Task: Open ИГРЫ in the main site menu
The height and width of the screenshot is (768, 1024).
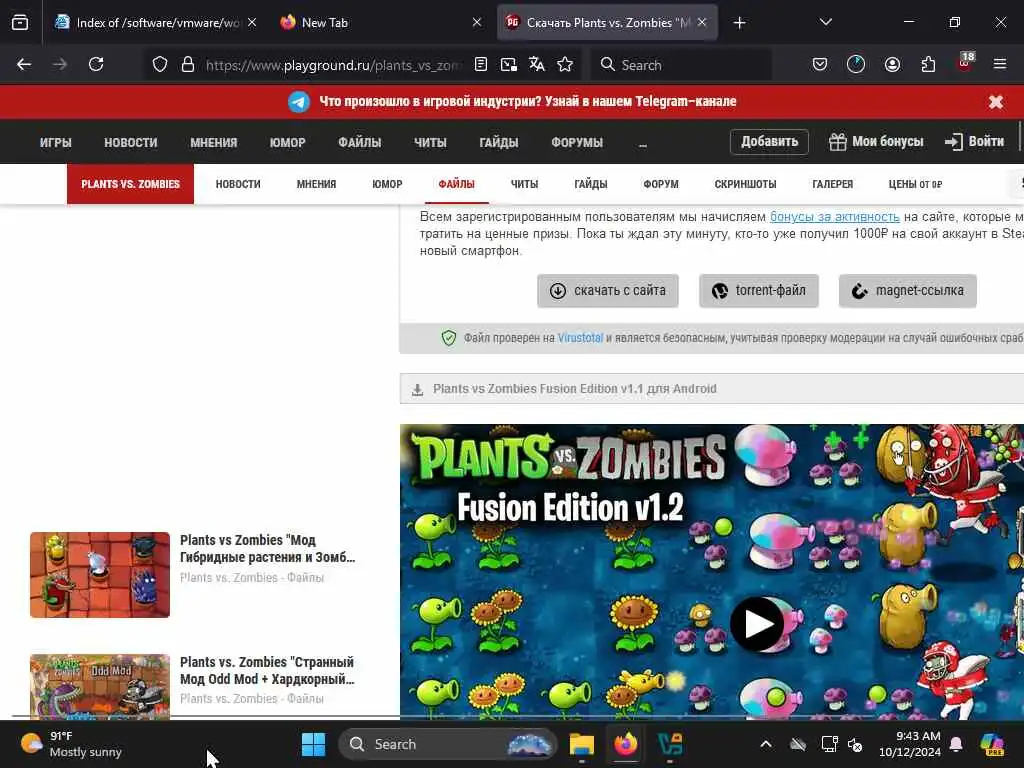Action: point(56,142)
